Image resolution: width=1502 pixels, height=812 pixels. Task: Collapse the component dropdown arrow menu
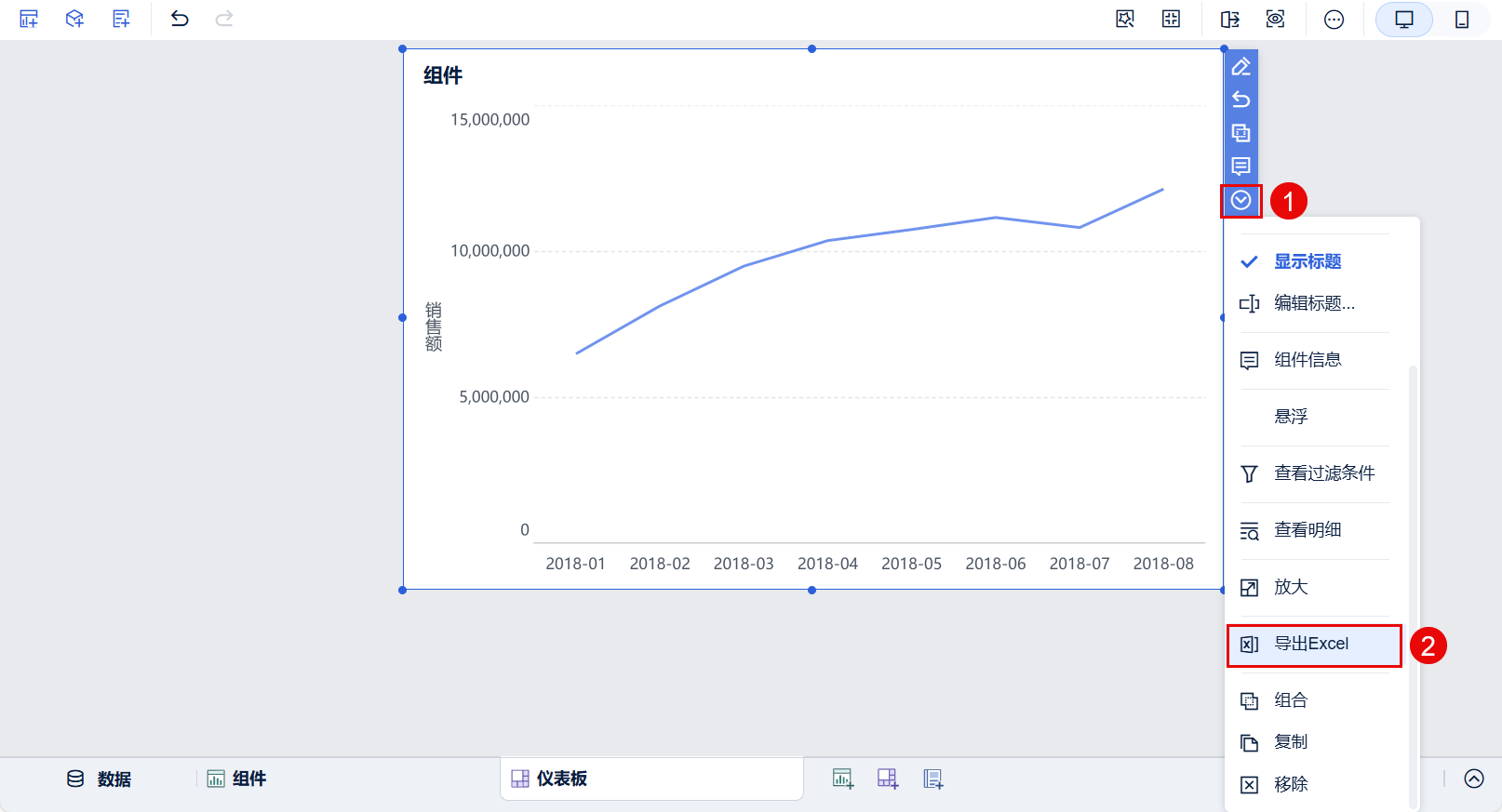pos(1240,200)
